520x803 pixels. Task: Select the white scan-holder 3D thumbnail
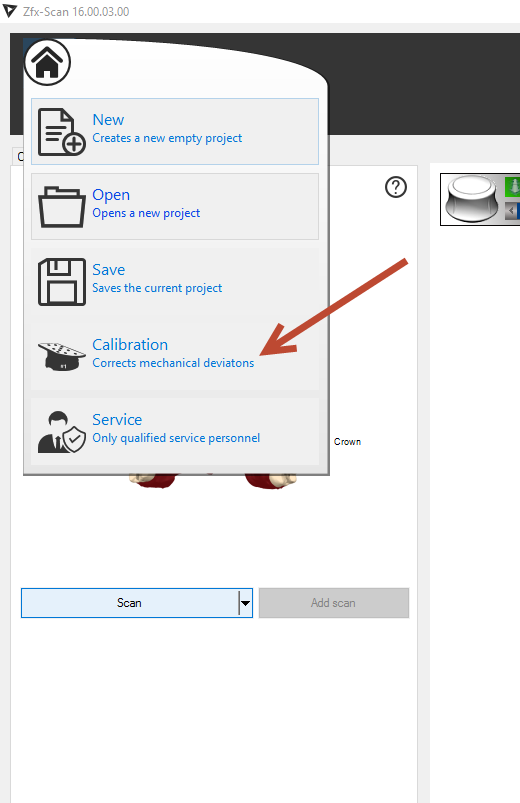pyautogui.click(x=472, y=199)
